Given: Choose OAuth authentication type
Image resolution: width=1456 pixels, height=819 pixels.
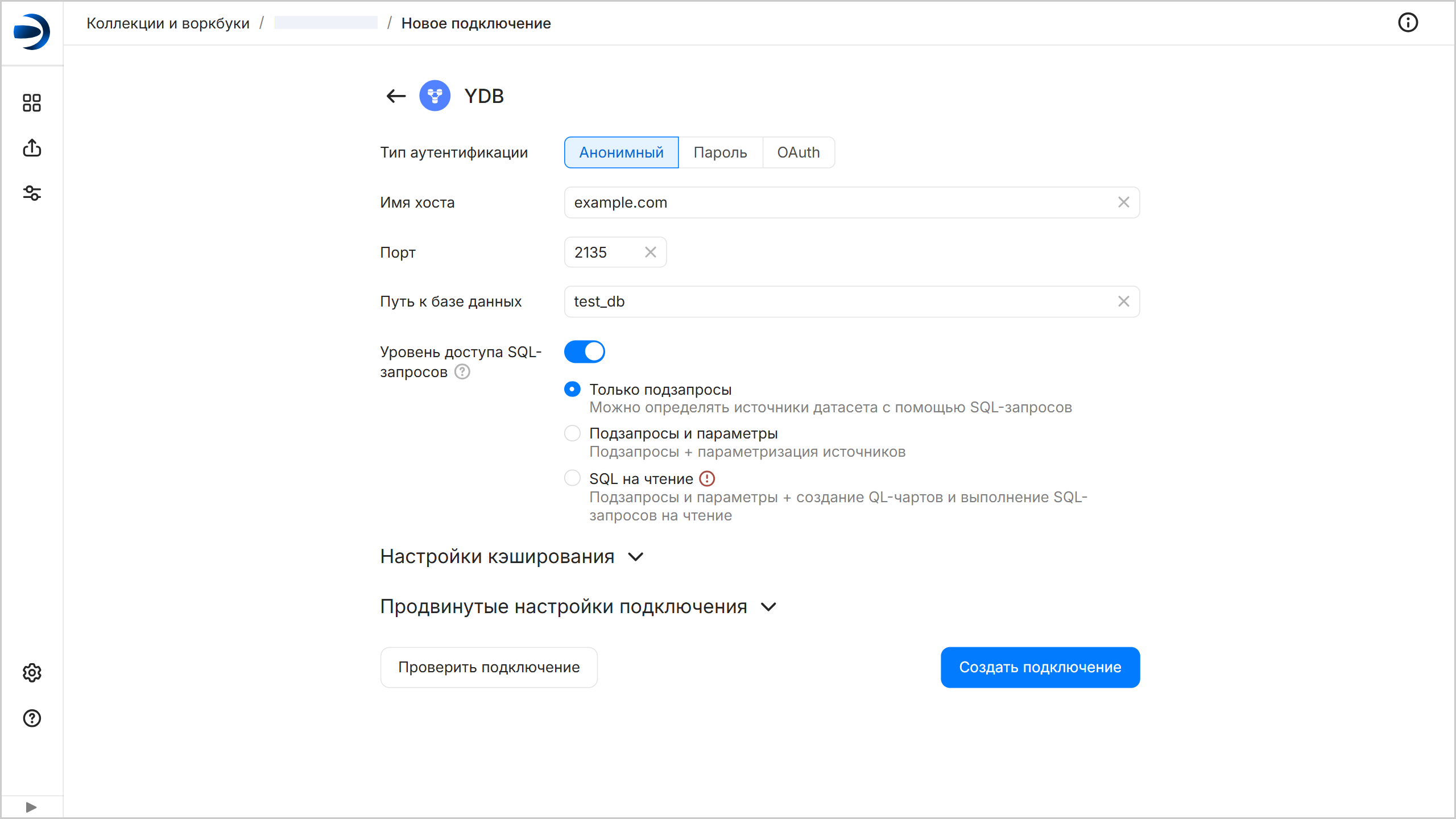Looking at the screenshot, I should (x=799, y=152).
